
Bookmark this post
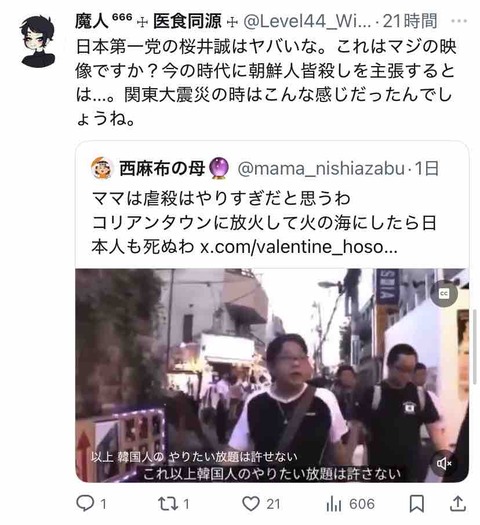click(416, 504)
